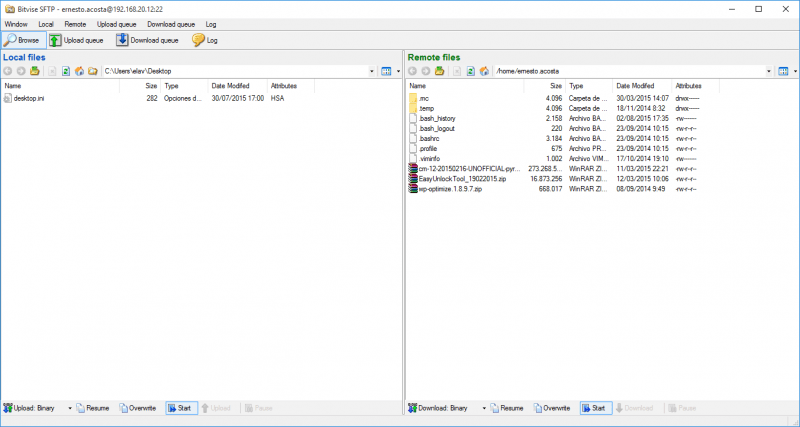Open the Upload queue view
This screenshot has height=427, width=800.
(76, 40)
